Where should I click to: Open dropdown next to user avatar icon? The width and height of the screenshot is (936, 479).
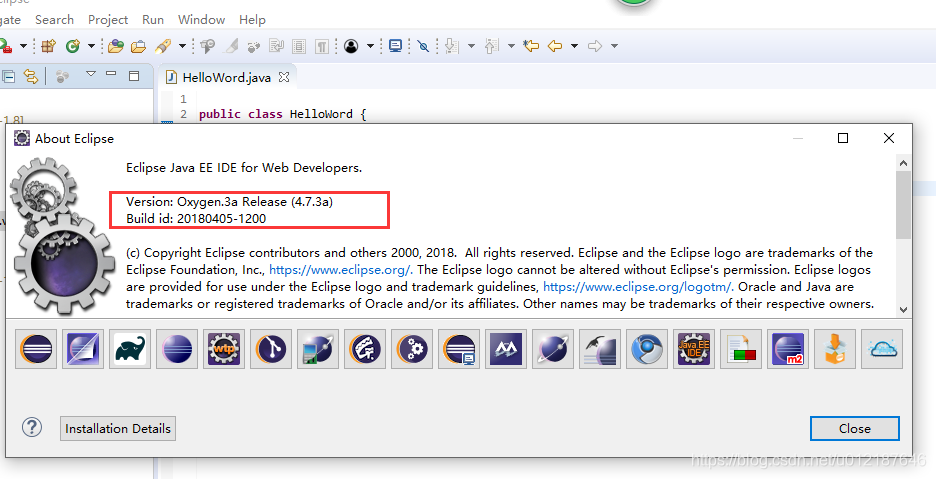(x=370, y=46)
